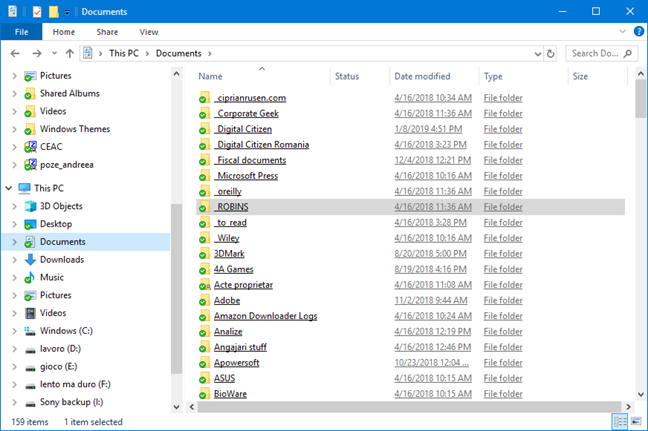The image size is (648, 431).
Task: Switch to the View ribbon tab
Action: [149, 32]
